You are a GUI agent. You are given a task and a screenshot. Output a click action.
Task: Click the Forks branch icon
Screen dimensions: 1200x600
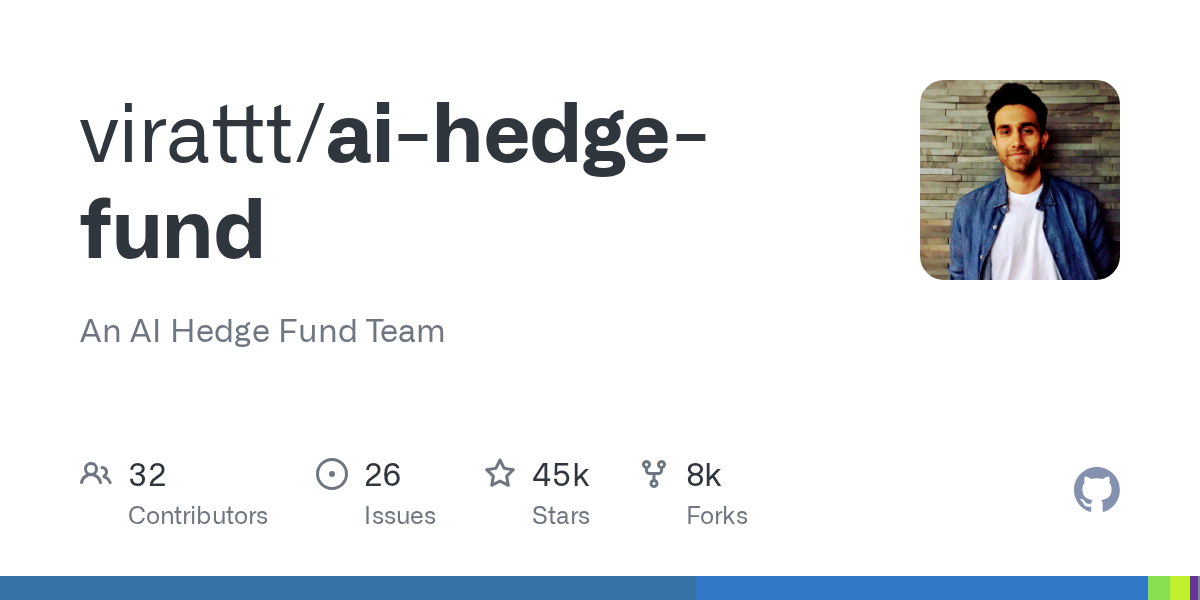(654, 474)
